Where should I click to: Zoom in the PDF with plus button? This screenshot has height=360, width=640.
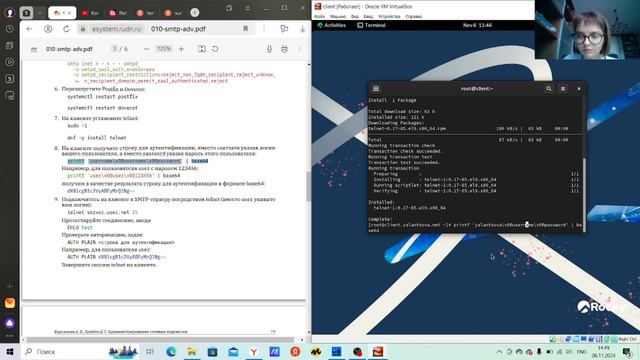[181, 49]
